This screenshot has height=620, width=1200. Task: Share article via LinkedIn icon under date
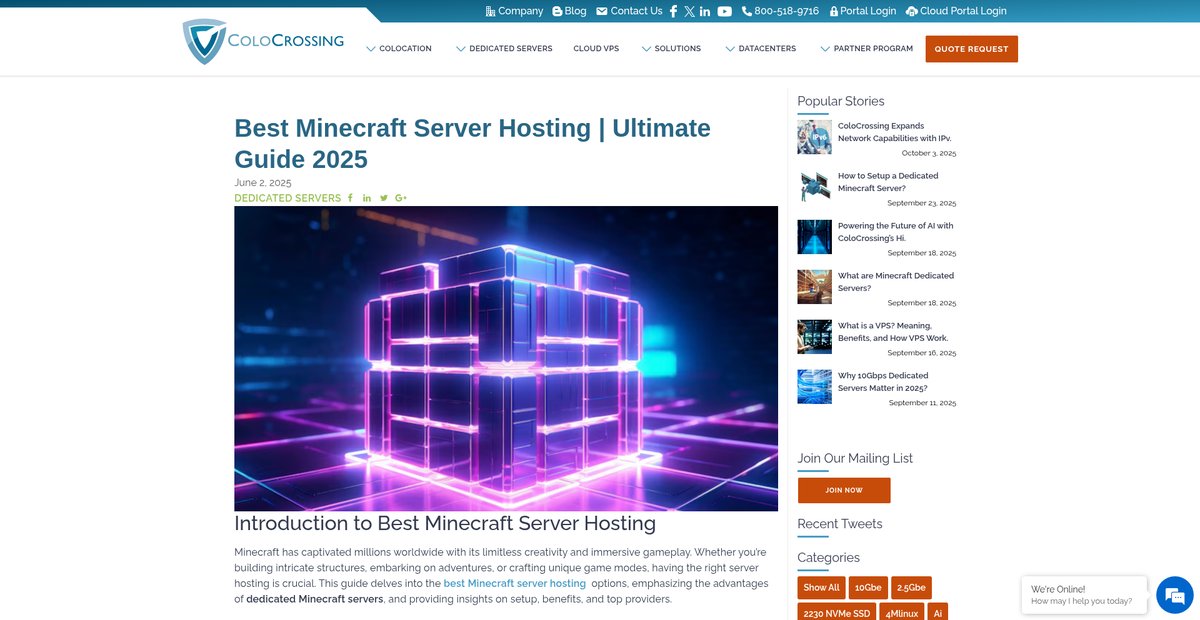coord(367,198)
